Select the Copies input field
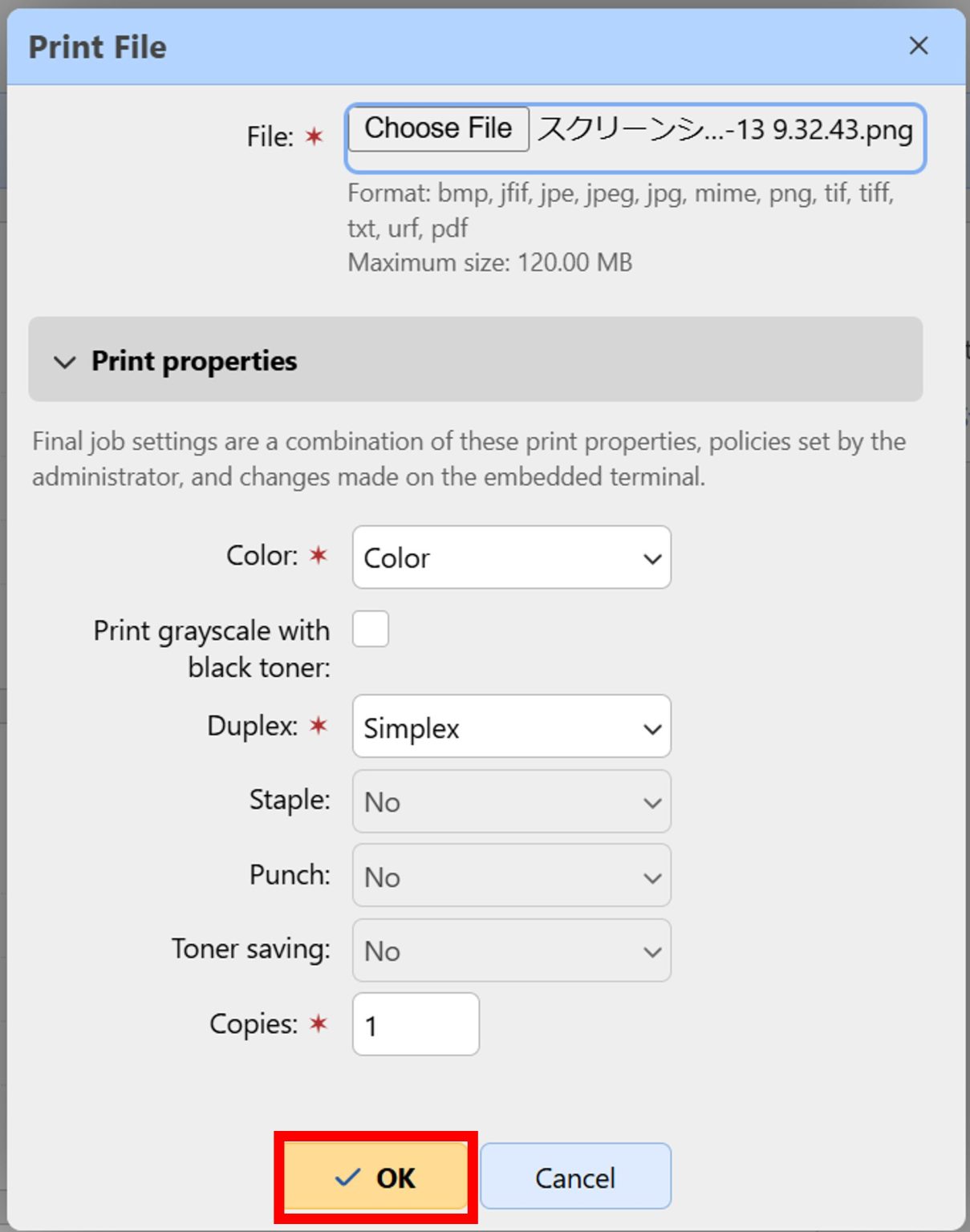 pos(415,1024)
